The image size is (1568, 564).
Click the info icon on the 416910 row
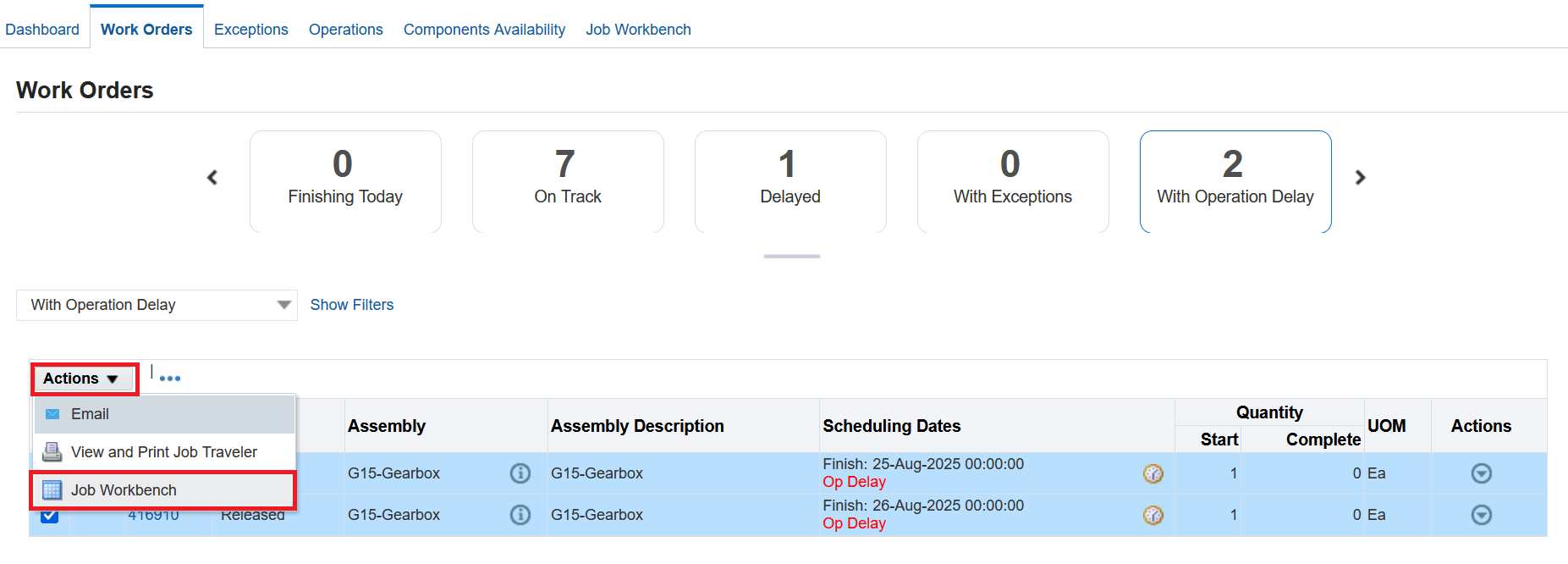pos(520,515)
